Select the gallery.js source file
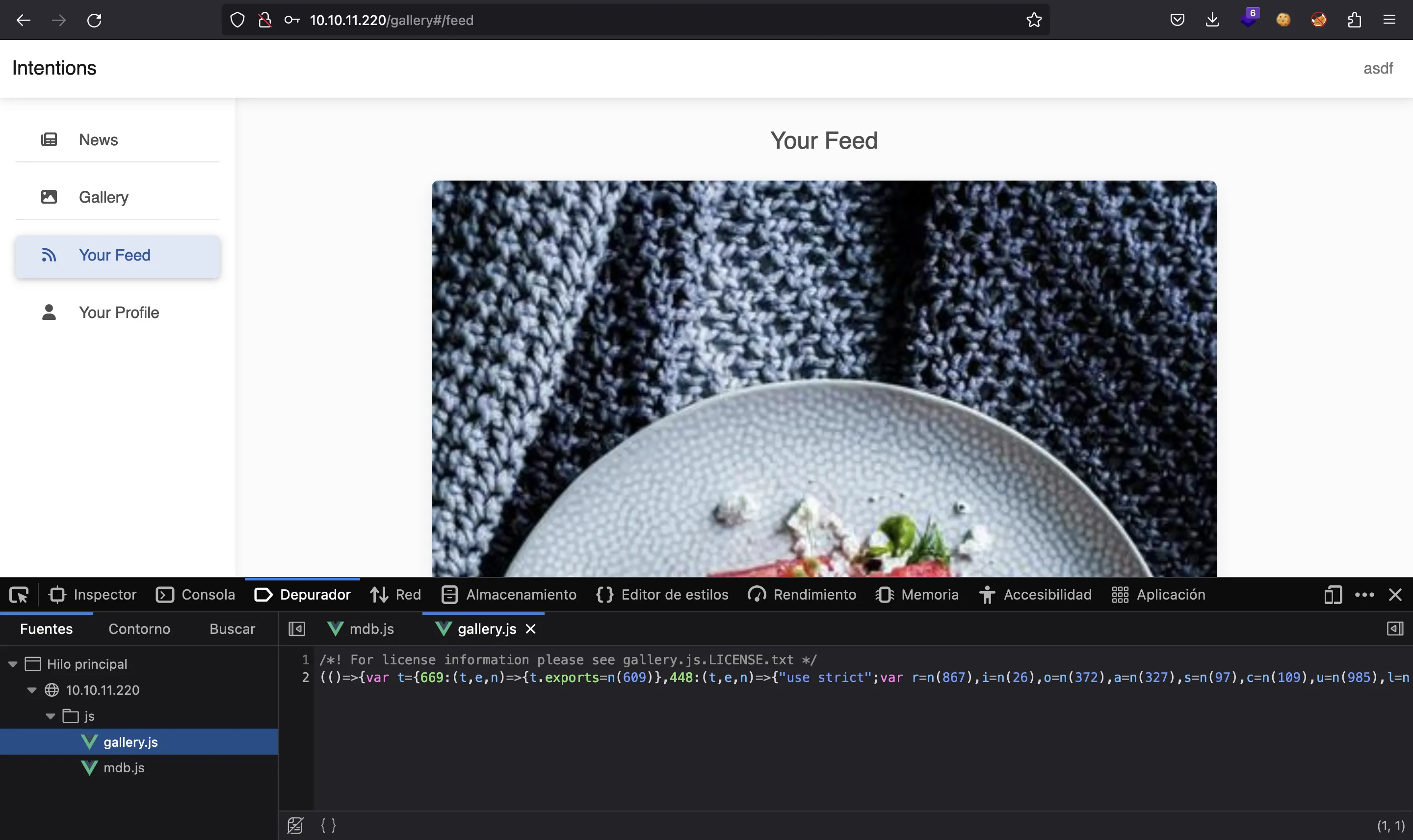Screen dimensions: 1413x840 click(130, 742)
